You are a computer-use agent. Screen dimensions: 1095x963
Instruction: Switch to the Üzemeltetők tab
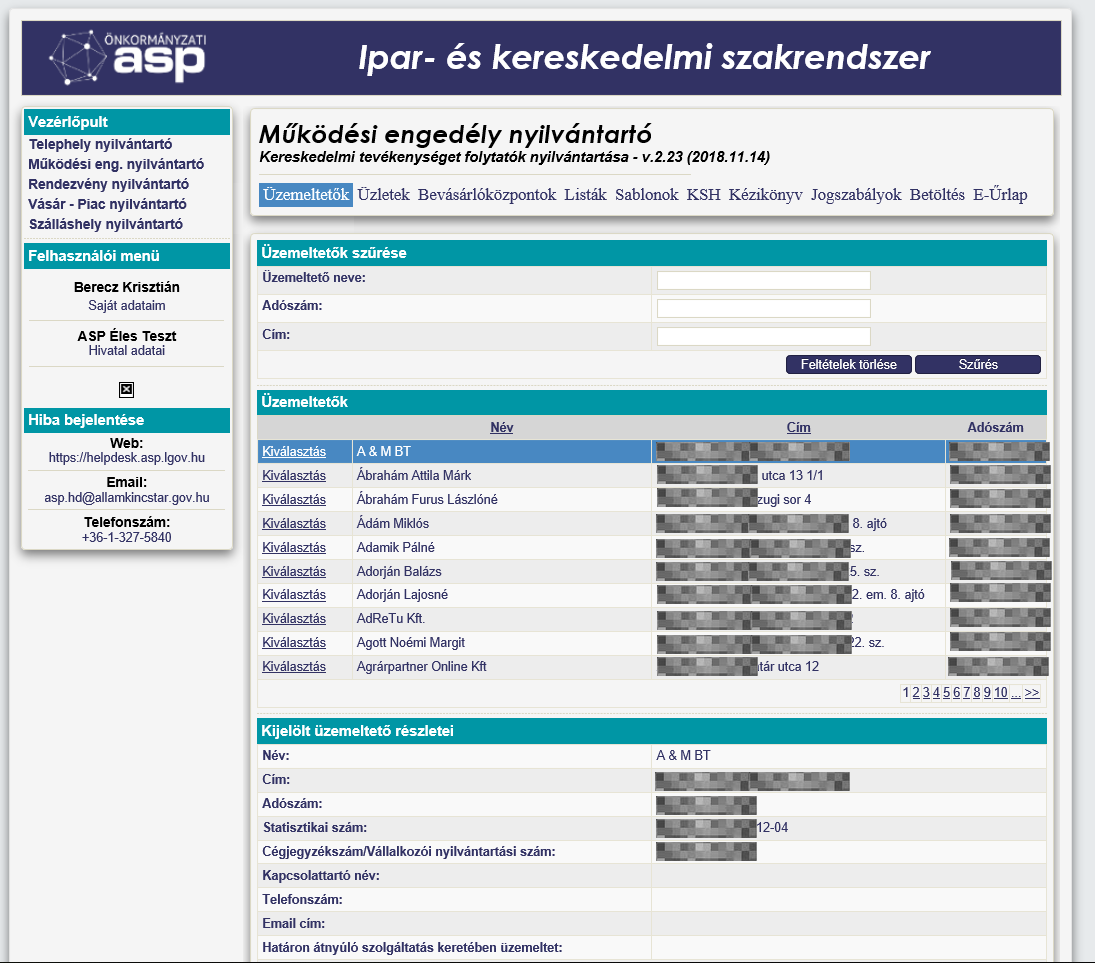tap(306, 195)
